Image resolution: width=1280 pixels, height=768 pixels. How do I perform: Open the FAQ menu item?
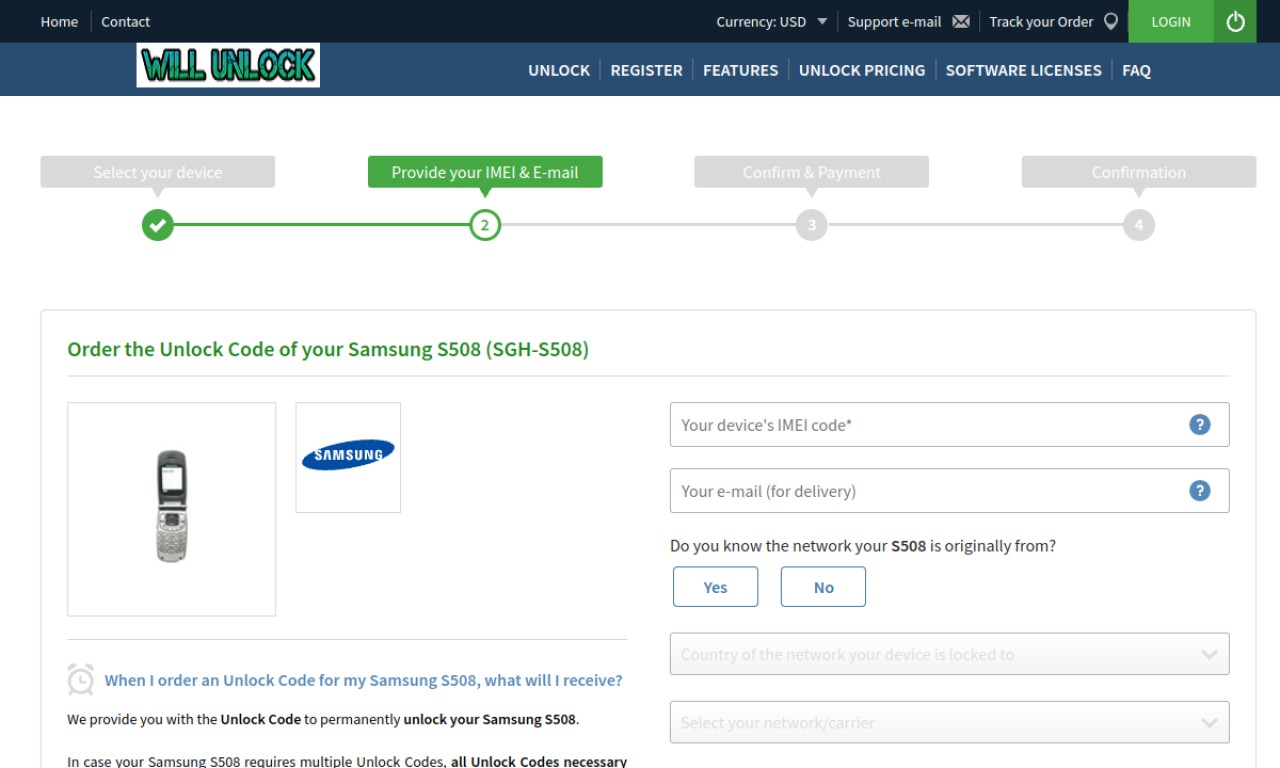[1137, 70]
